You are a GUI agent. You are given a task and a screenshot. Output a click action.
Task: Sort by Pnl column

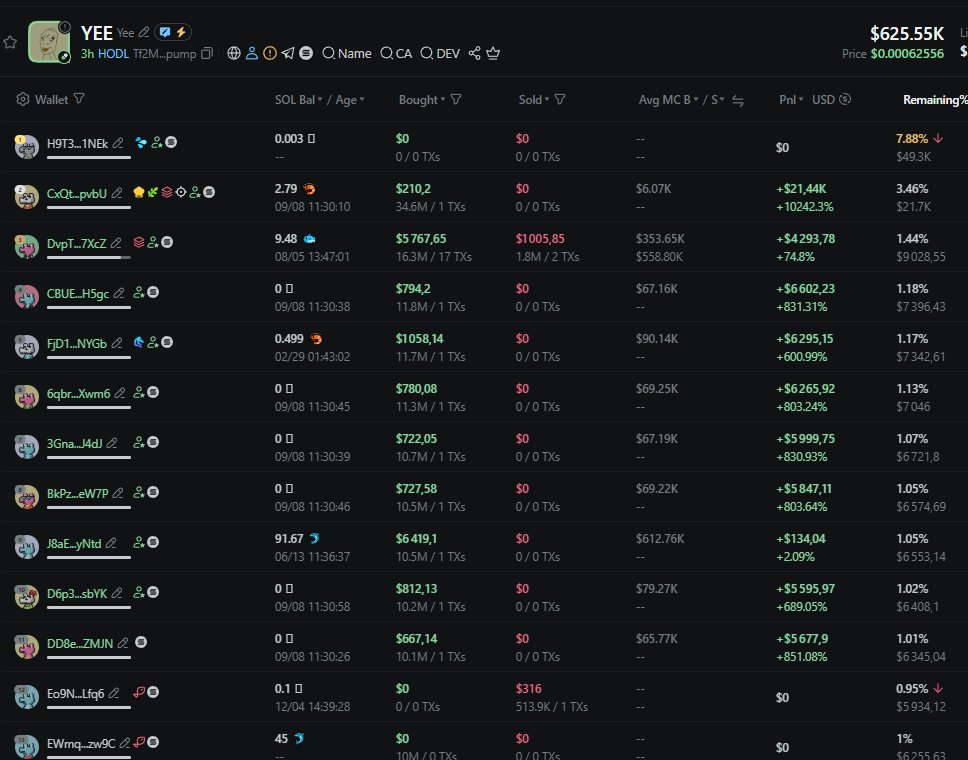pyautogui.click(x=791, y=100)
